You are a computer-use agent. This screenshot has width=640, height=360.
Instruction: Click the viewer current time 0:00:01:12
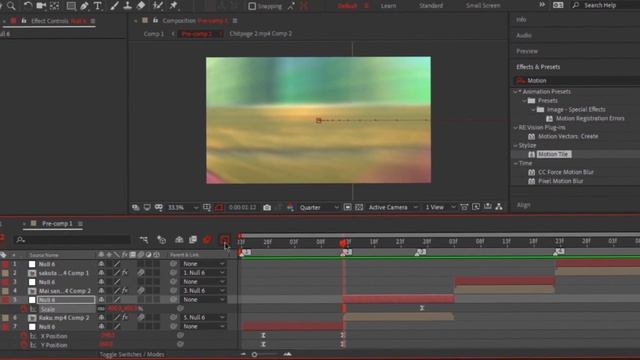[x=242, y=207]
